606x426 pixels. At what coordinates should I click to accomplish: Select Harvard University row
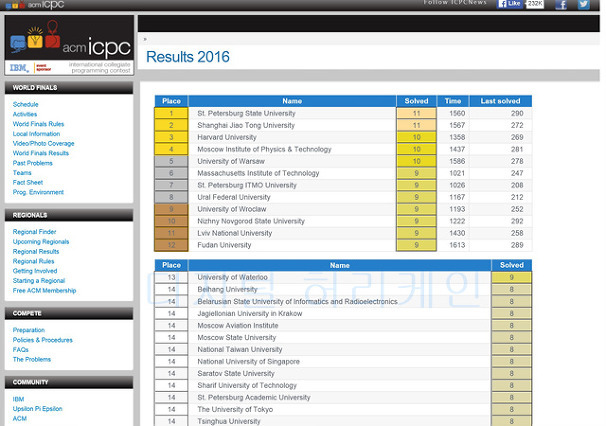coord(343,137)
